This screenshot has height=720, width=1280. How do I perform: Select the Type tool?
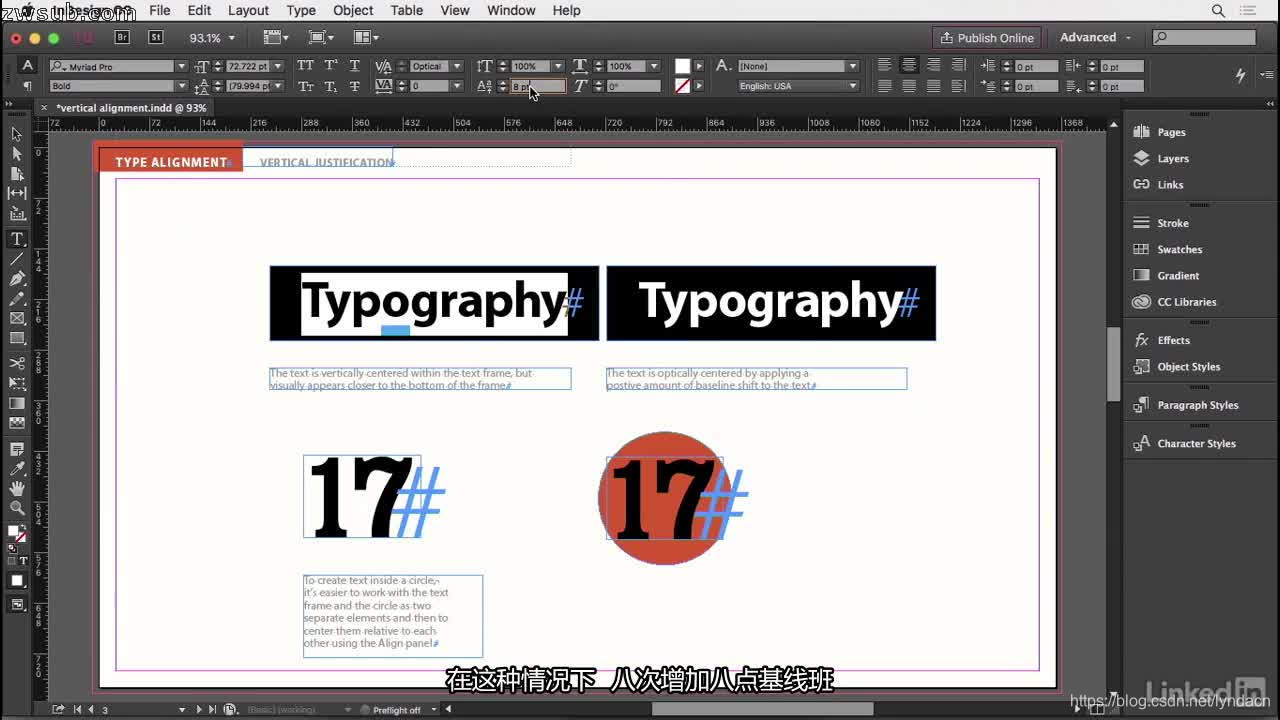click(17, 238)
